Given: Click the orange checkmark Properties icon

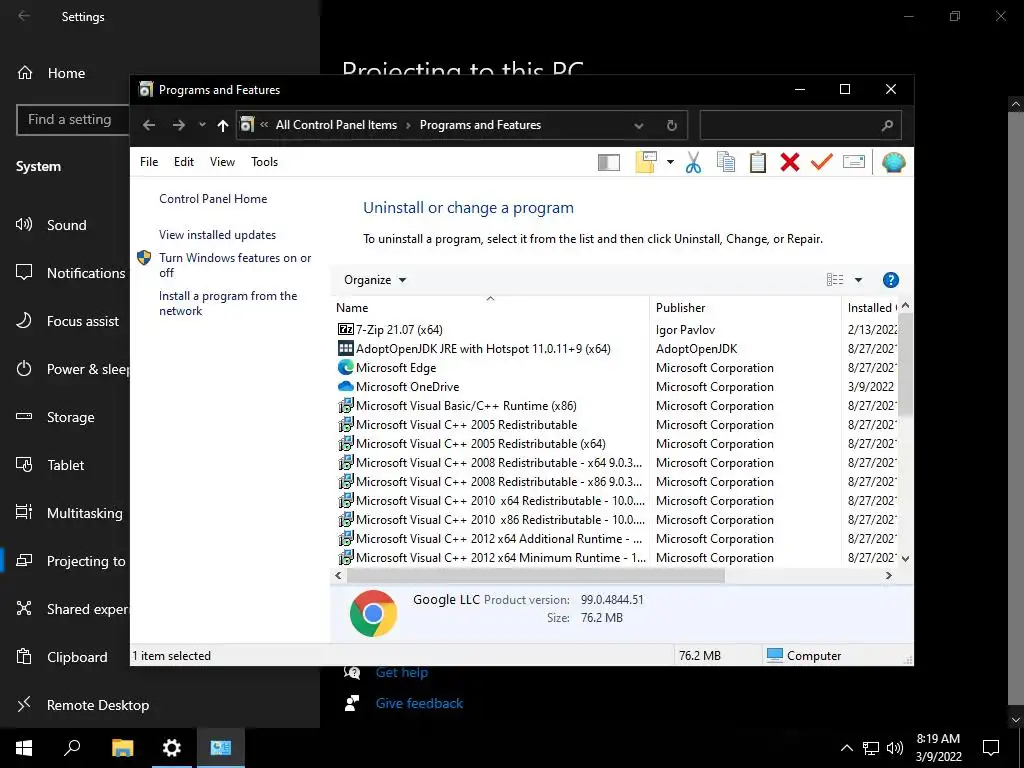Looking at the screenshot, I should (x=822, y=161).
